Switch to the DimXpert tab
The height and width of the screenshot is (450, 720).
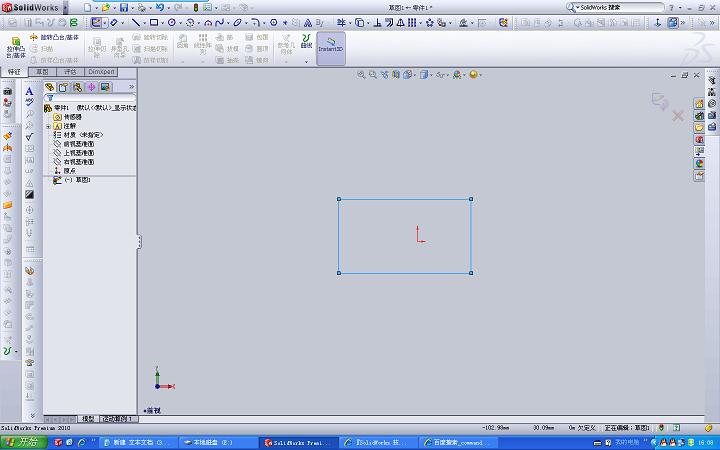(101, 72)
